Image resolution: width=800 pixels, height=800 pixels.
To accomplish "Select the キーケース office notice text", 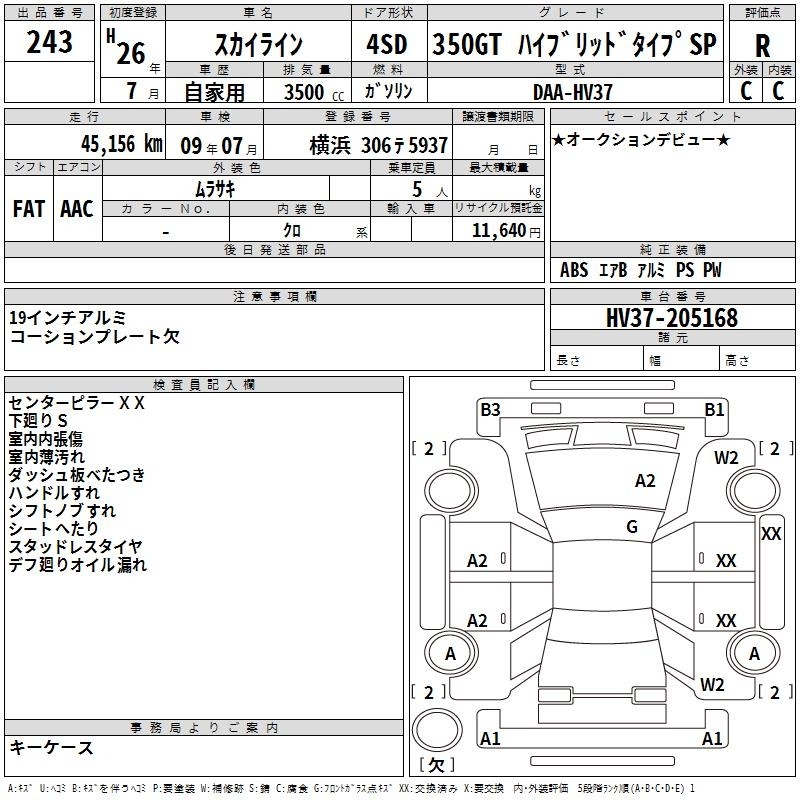I will [51, 747].
